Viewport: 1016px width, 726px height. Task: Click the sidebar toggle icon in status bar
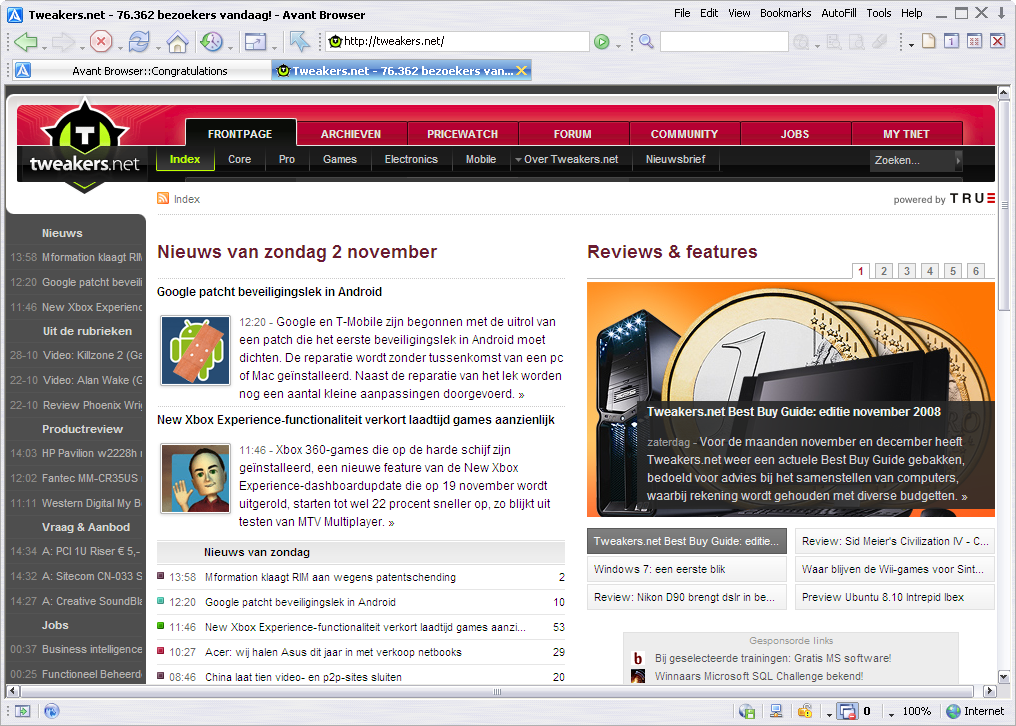click(23, 711)
